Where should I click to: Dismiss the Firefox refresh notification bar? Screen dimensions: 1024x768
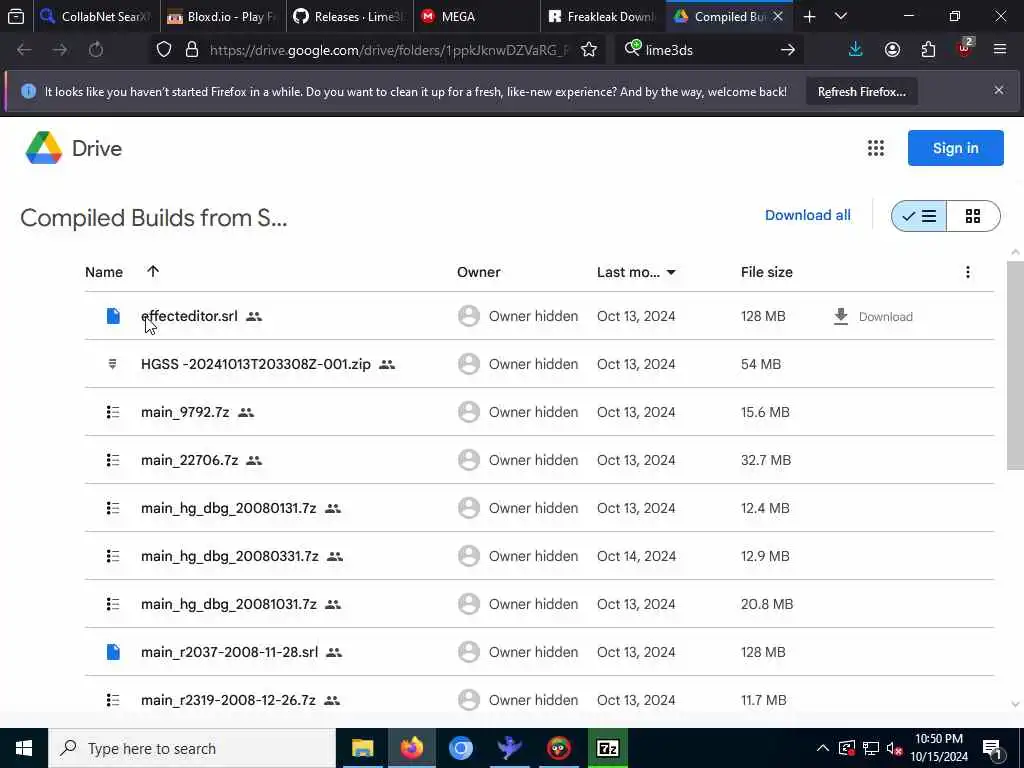pyautogui.click(x=999, y=91)
